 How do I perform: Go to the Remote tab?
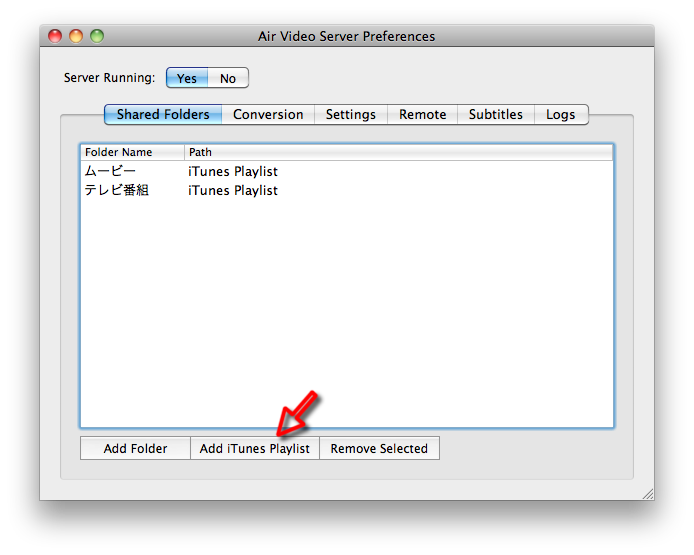(423, 115)
